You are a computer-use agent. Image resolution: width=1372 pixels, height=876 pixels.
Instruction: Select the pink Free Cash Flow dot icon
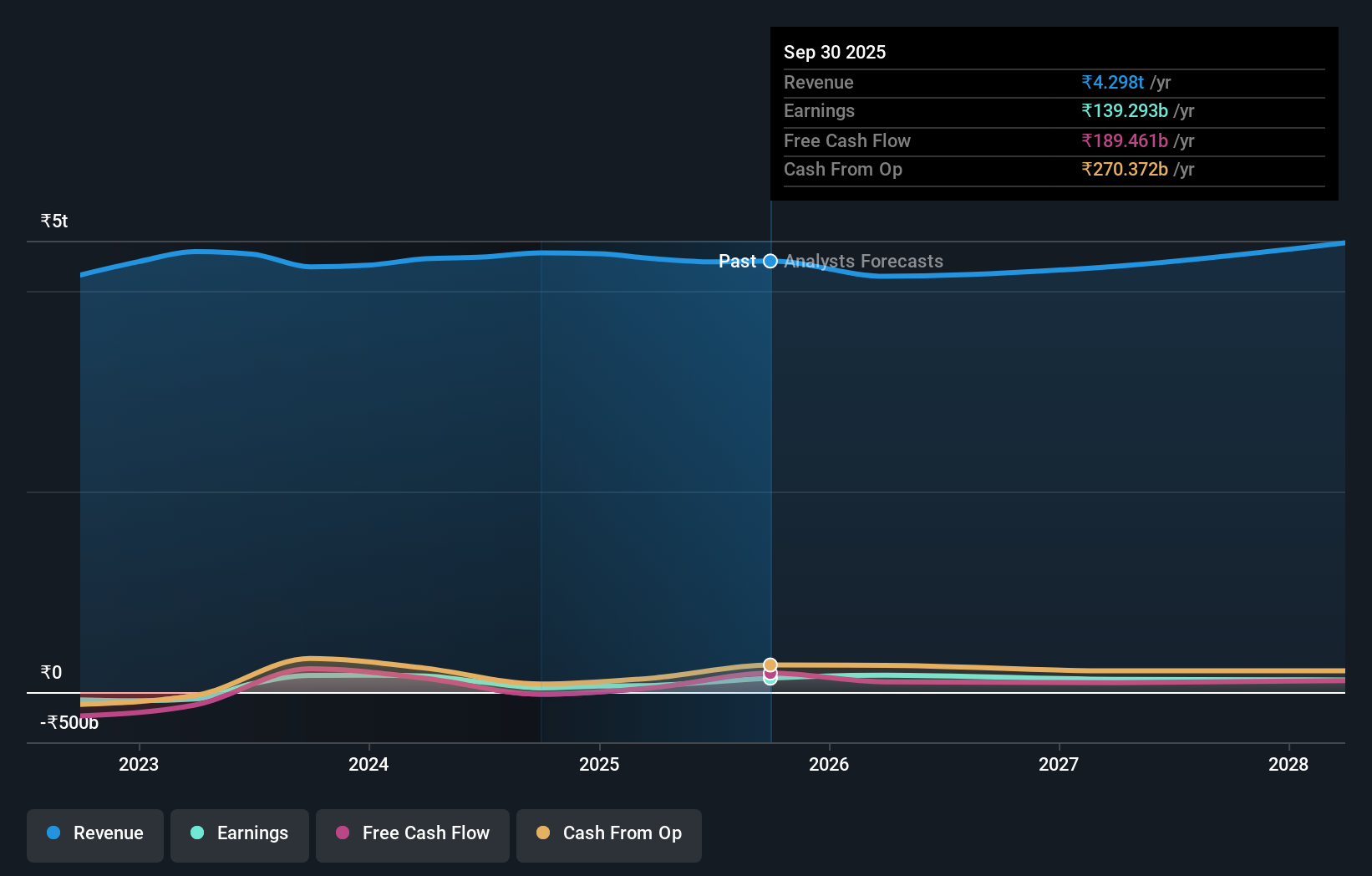tap(343, 833)
